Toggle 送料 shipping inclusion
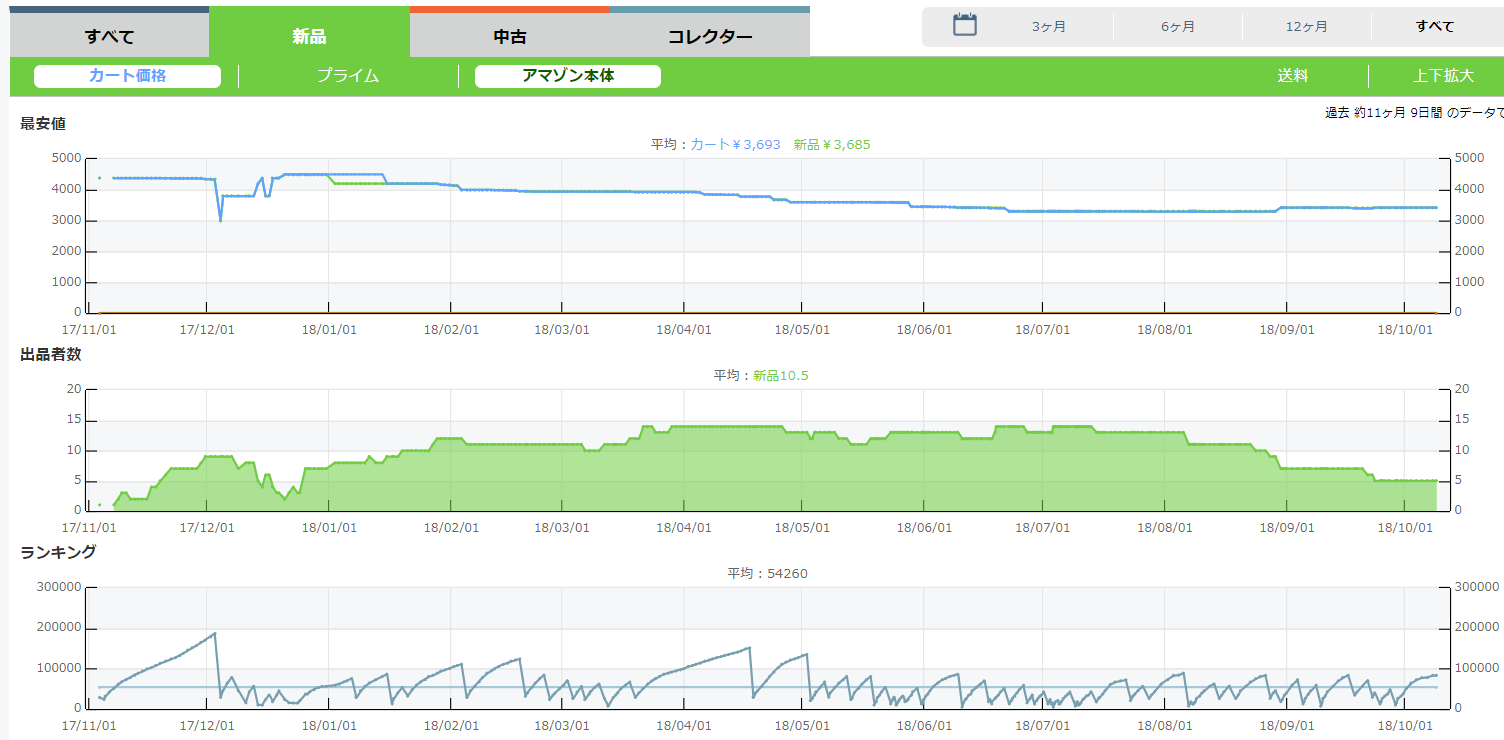 (x=1292, y=76)
